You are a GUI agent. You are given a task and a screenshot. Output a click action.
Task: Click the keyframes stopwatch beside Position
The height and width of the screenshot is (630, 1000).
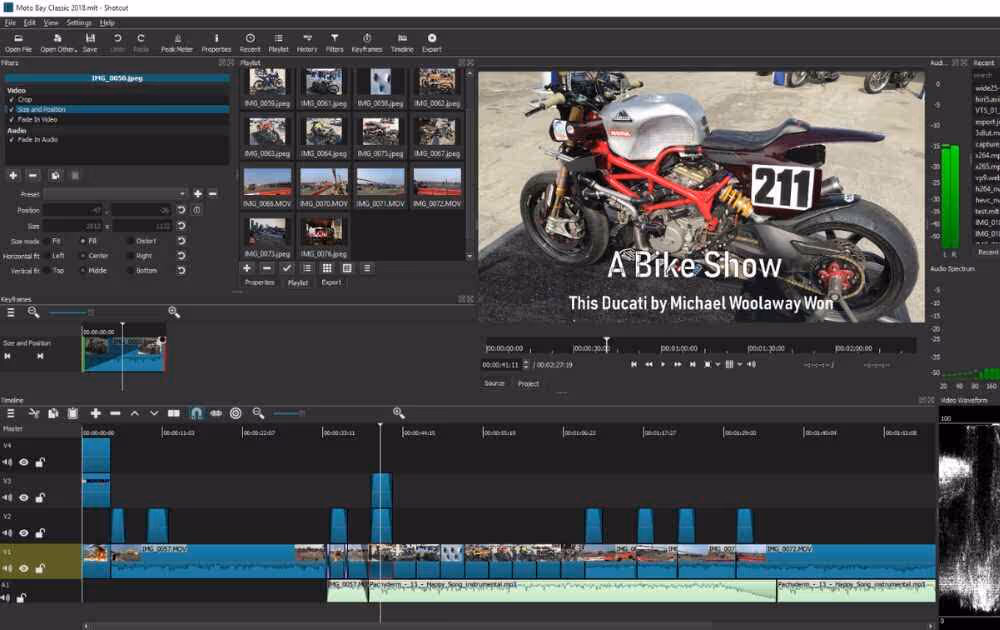196,210
